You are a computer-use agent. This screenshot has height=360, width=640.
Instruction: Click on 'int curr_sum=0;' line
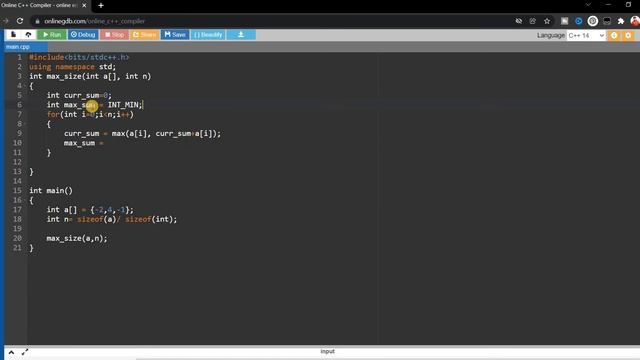(79, 95)
